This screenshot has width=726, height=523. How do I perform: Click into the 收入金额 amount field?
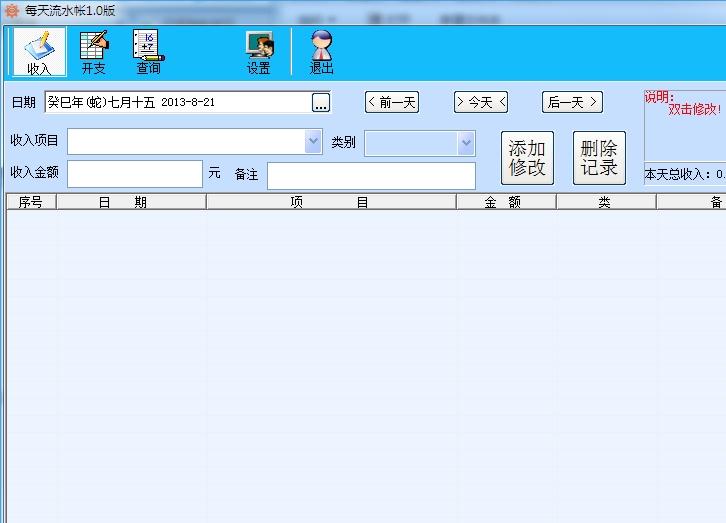[x=135, y=174]
